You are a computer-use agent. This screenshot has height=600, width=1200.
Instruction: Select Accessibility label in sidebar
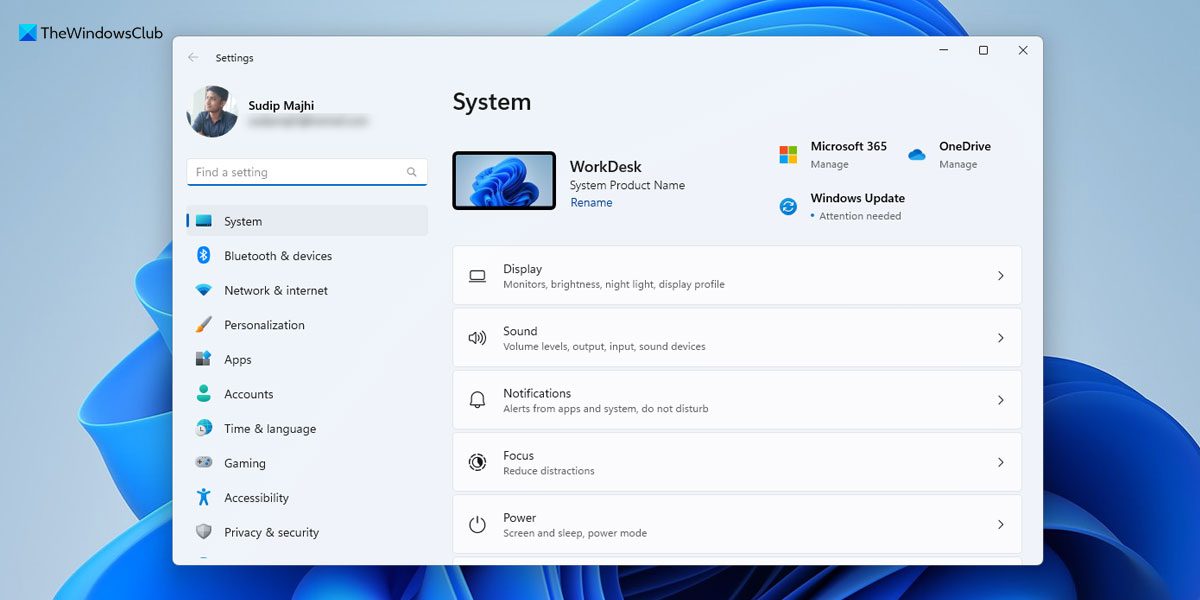(256, 498)
